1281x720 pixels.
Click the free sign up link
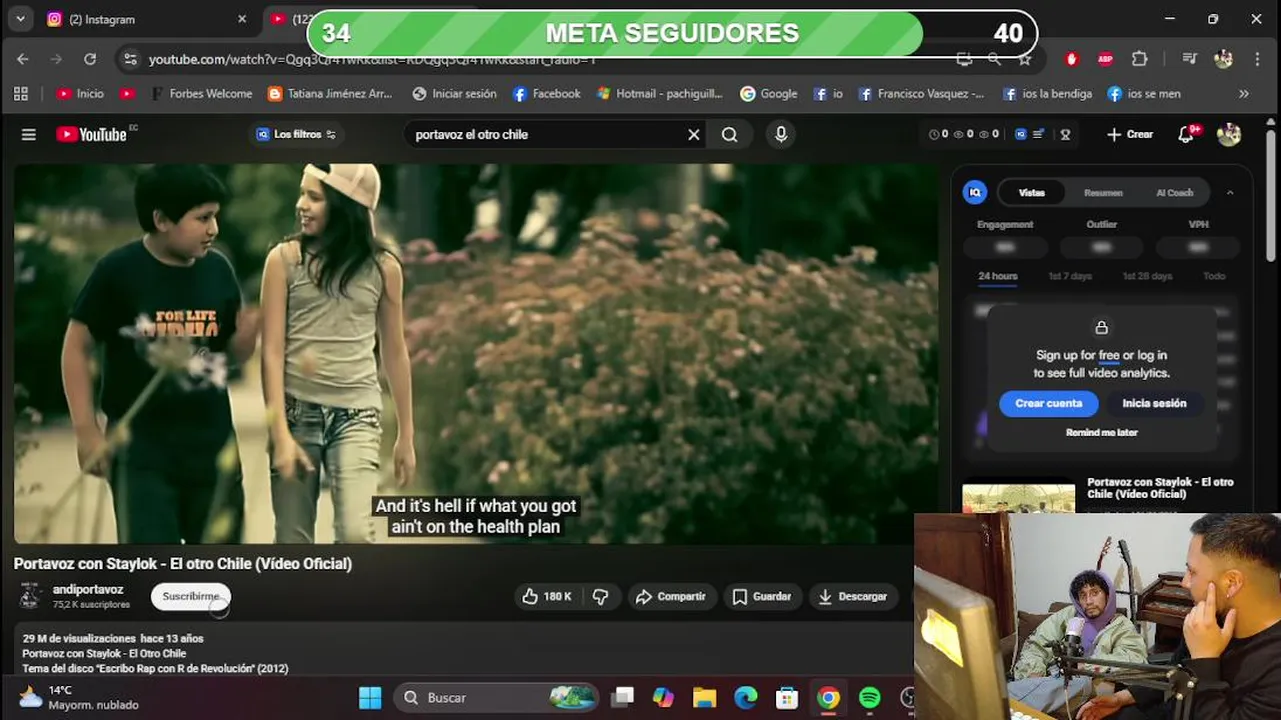tap(1109, 355)
